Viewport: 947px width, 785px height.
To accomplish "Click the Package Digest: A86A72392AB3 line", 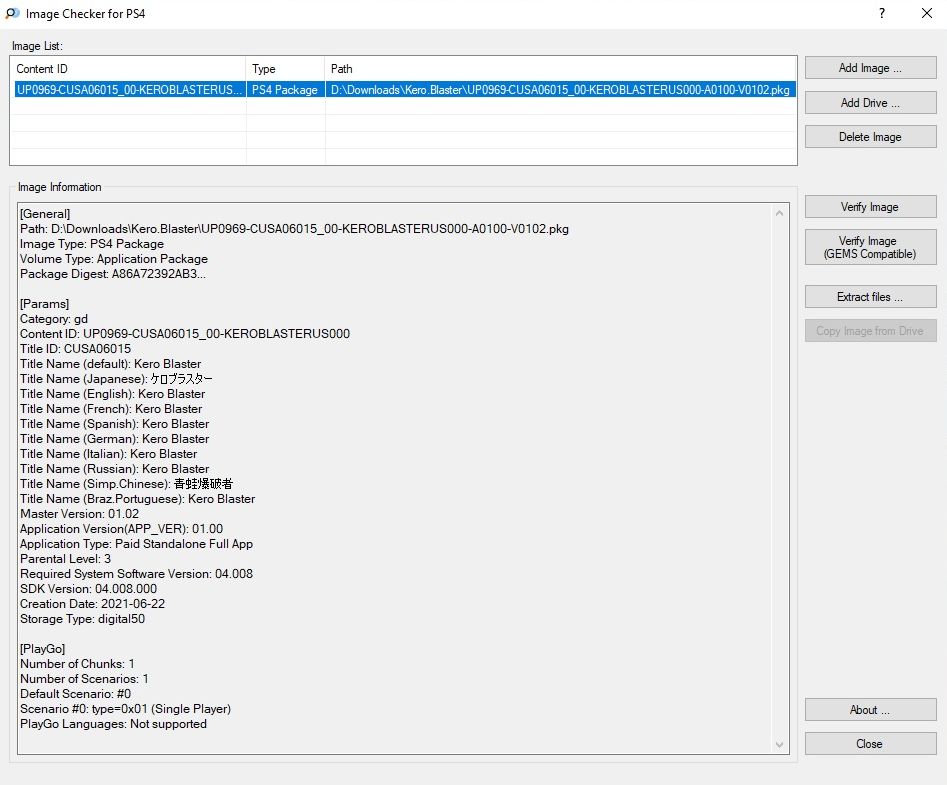I will click(113, 274).
